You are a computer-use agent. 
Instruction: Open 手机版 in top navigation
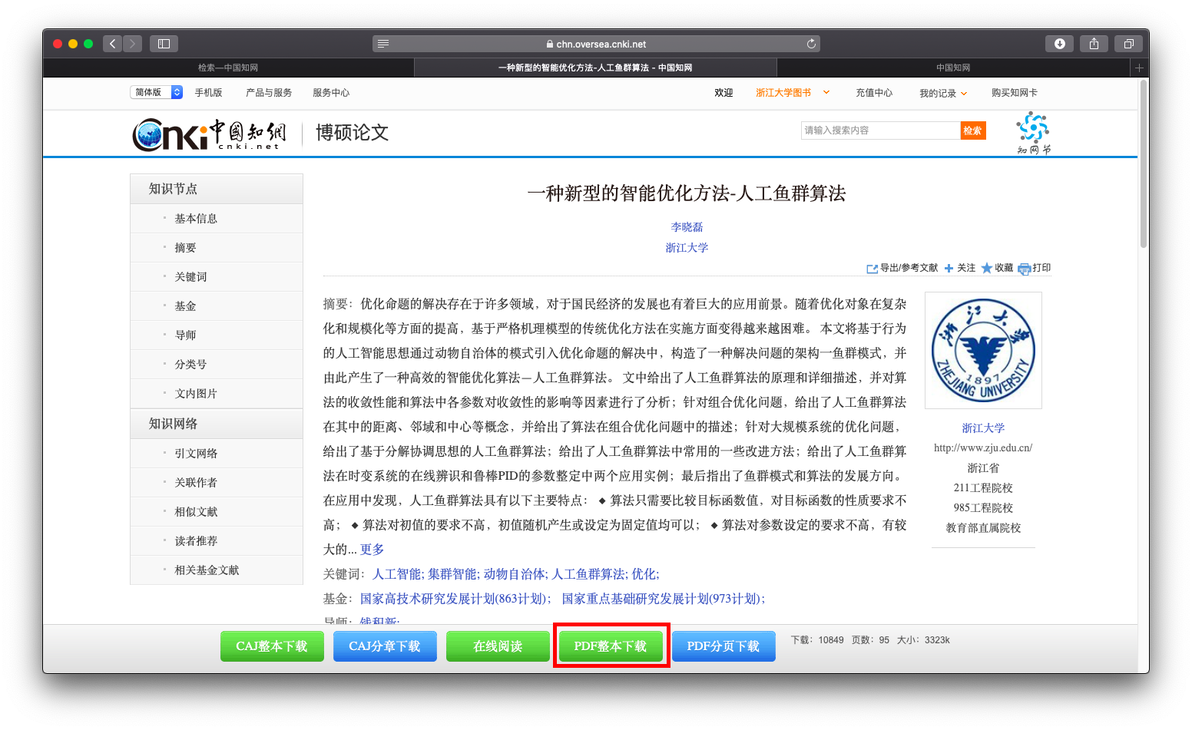pyautogui.click(x=208, y=93)
